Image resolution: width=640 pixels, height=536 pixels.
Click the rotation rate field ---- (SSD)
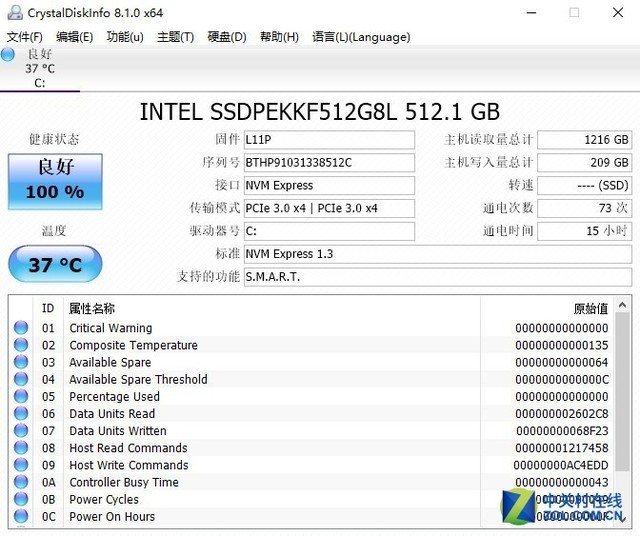[584, 186]
